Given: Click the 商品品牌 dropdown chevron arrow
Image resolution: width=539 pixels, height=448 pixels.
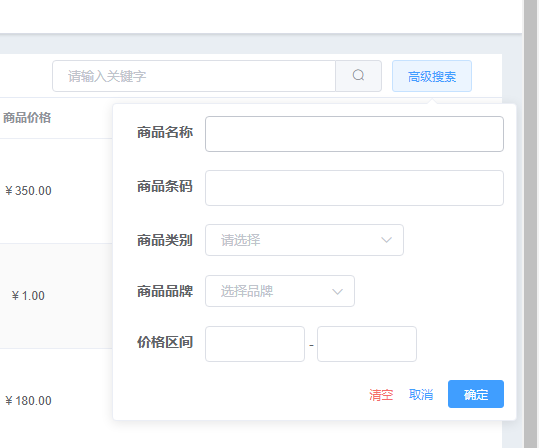Looking at the screenshot, I should tap(337, 291).
